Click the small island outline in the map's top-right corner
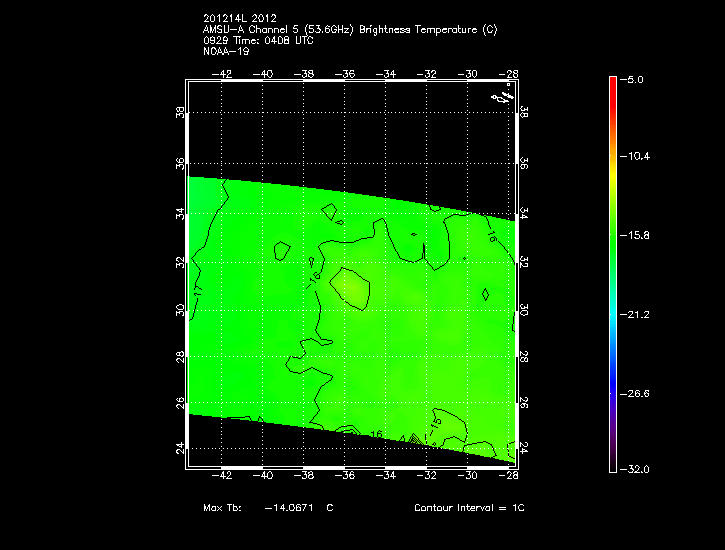This screenshot has width=725, height=550. coord(501,97)
